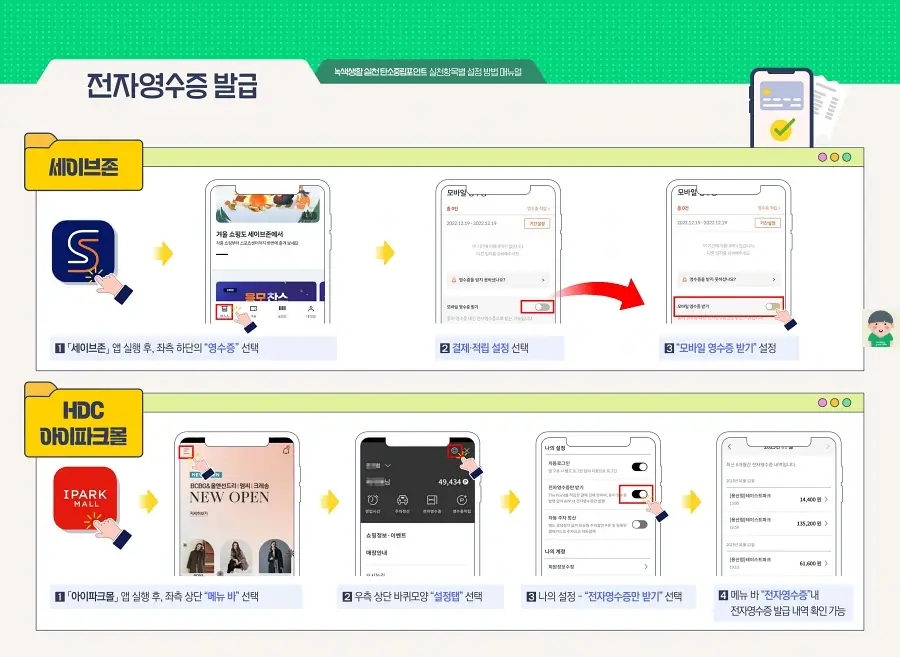Tap the dark coat model thumbnail
Screen dimensions: 900x657
click(x=275, y=557)
